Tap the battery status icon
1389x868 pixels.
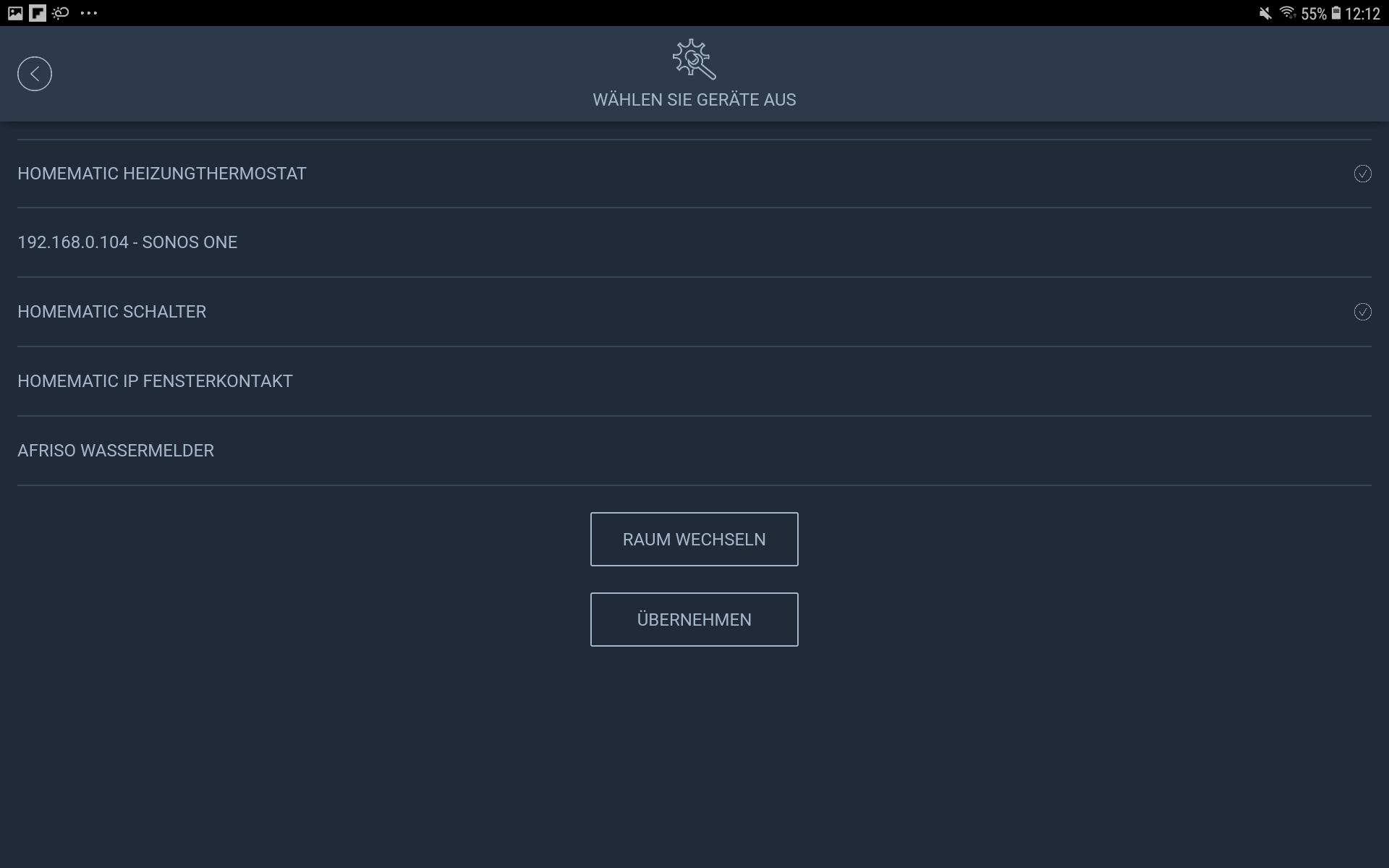point(1336,13)
